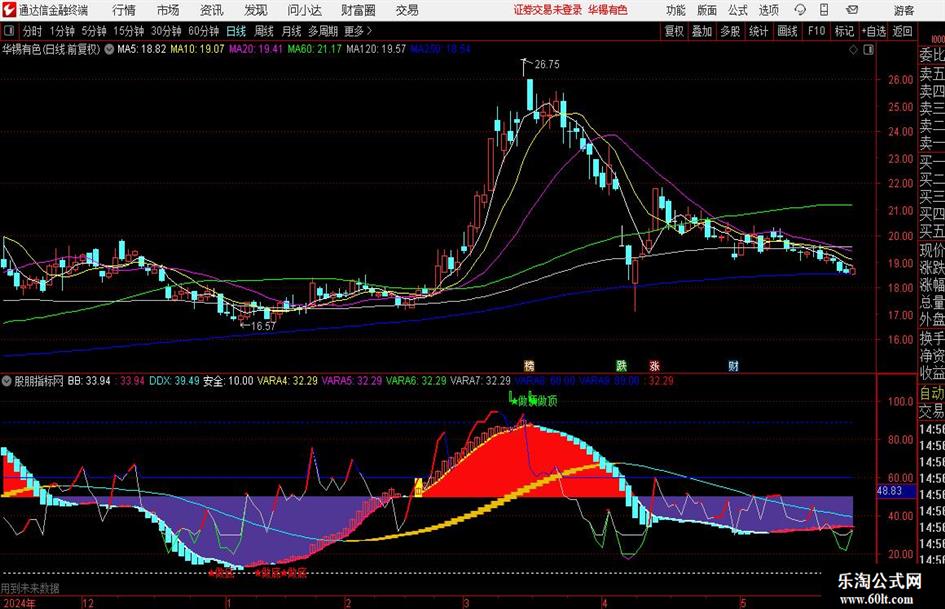The image size is (945, 609).
Task: Click the diamond icon above the chart
Action: [853, 50]
